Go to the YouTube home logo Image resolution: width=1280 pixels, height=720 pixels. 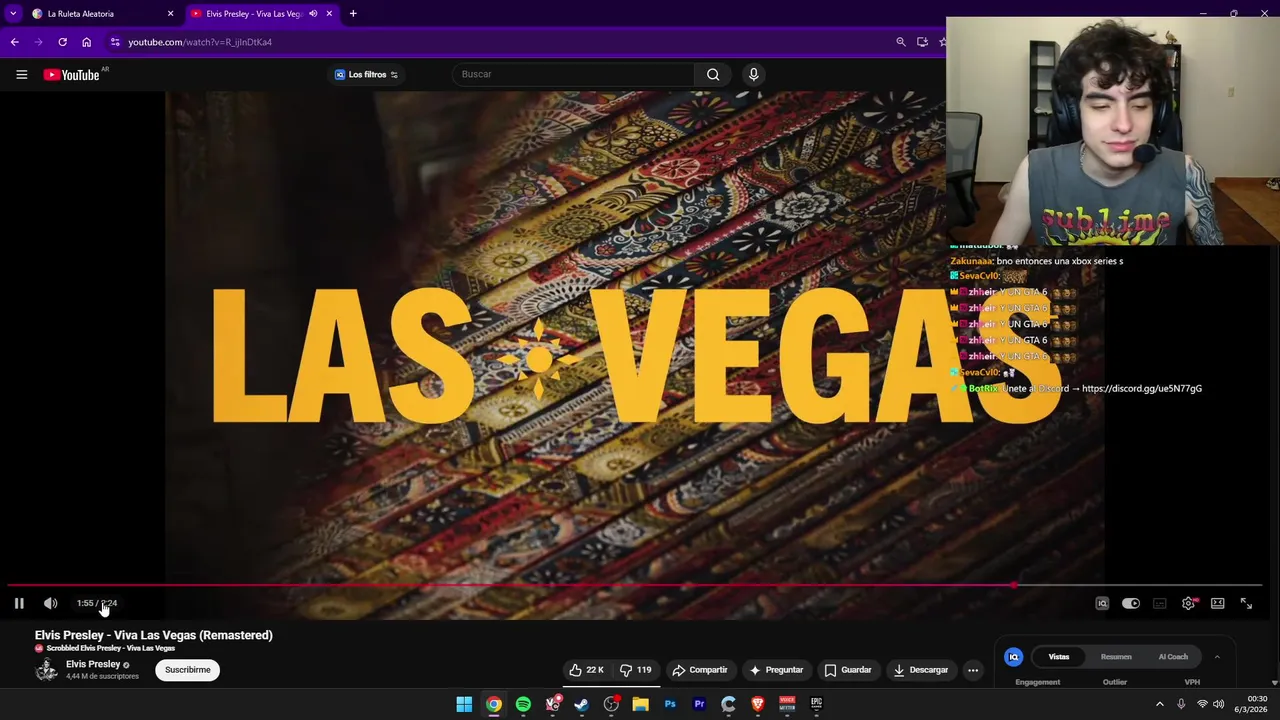pyautogui.click(x=72, y=74)
